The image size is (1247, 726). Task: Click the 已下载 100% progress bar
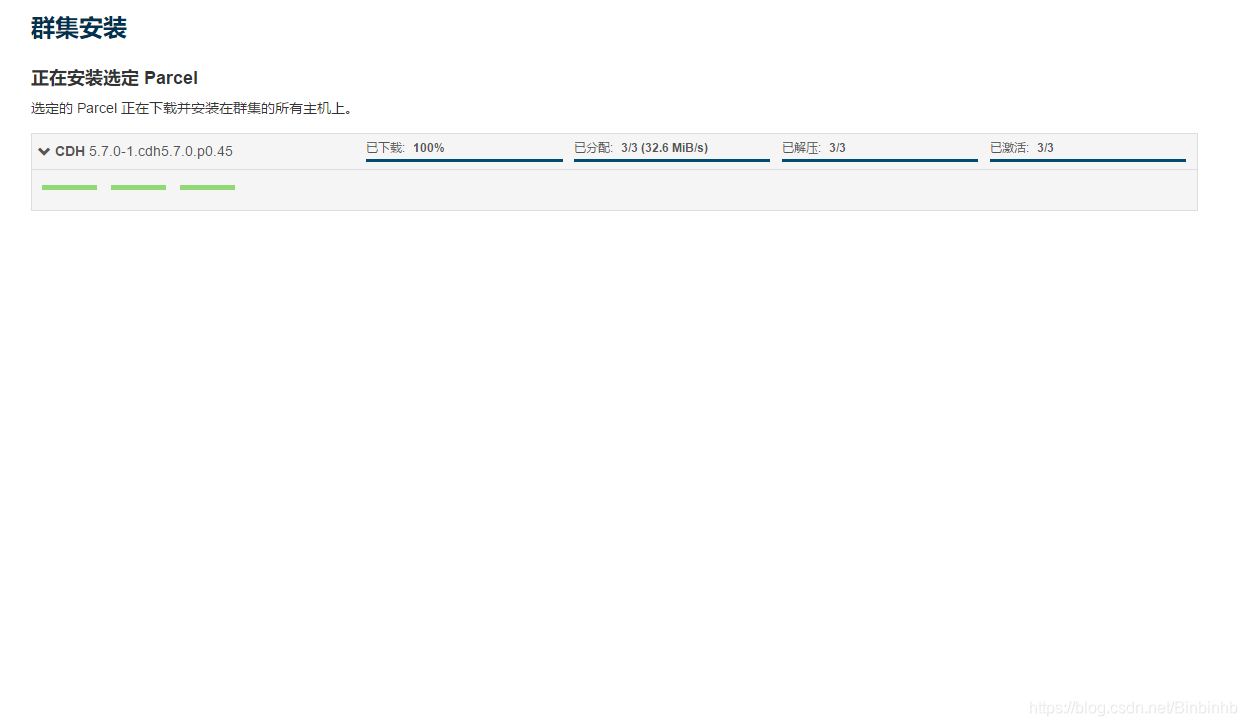tap(464, 160)
